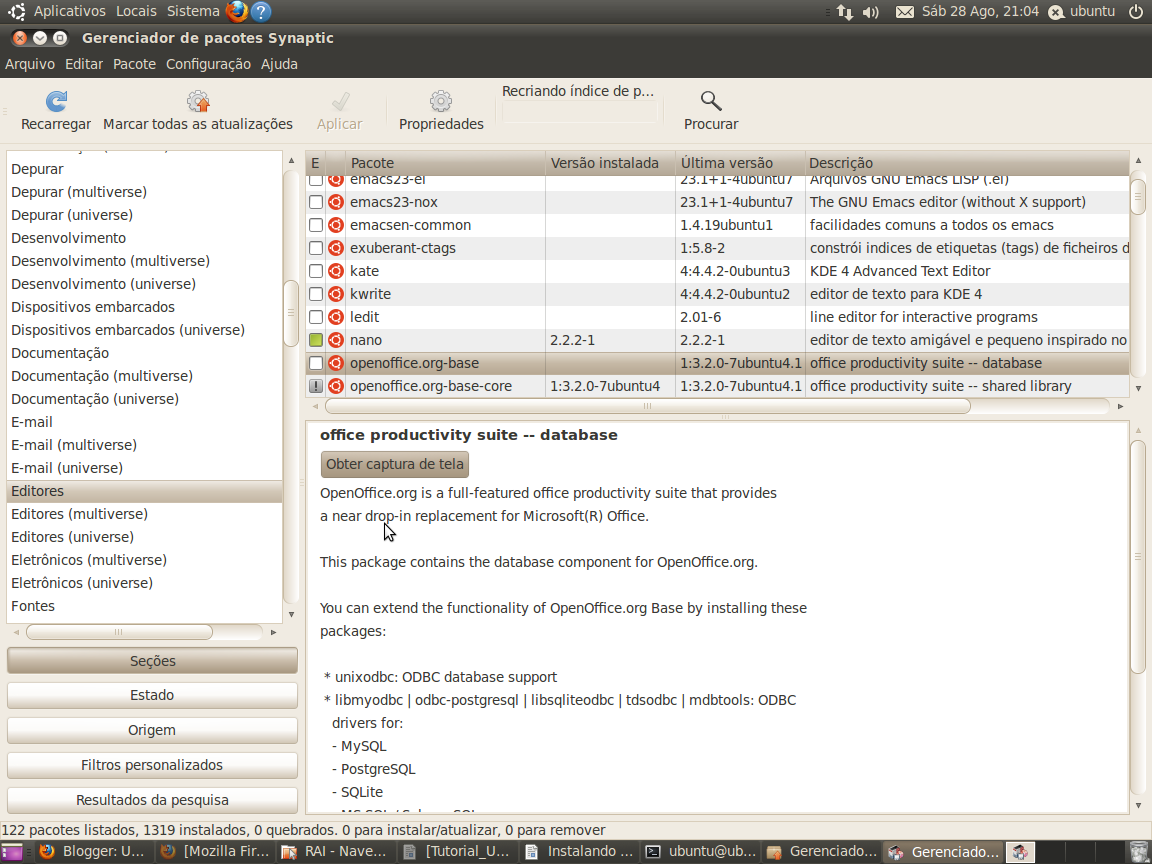Click the last application icon in taskbar
Screen dimensions: 1152x864
point(1020,852)
